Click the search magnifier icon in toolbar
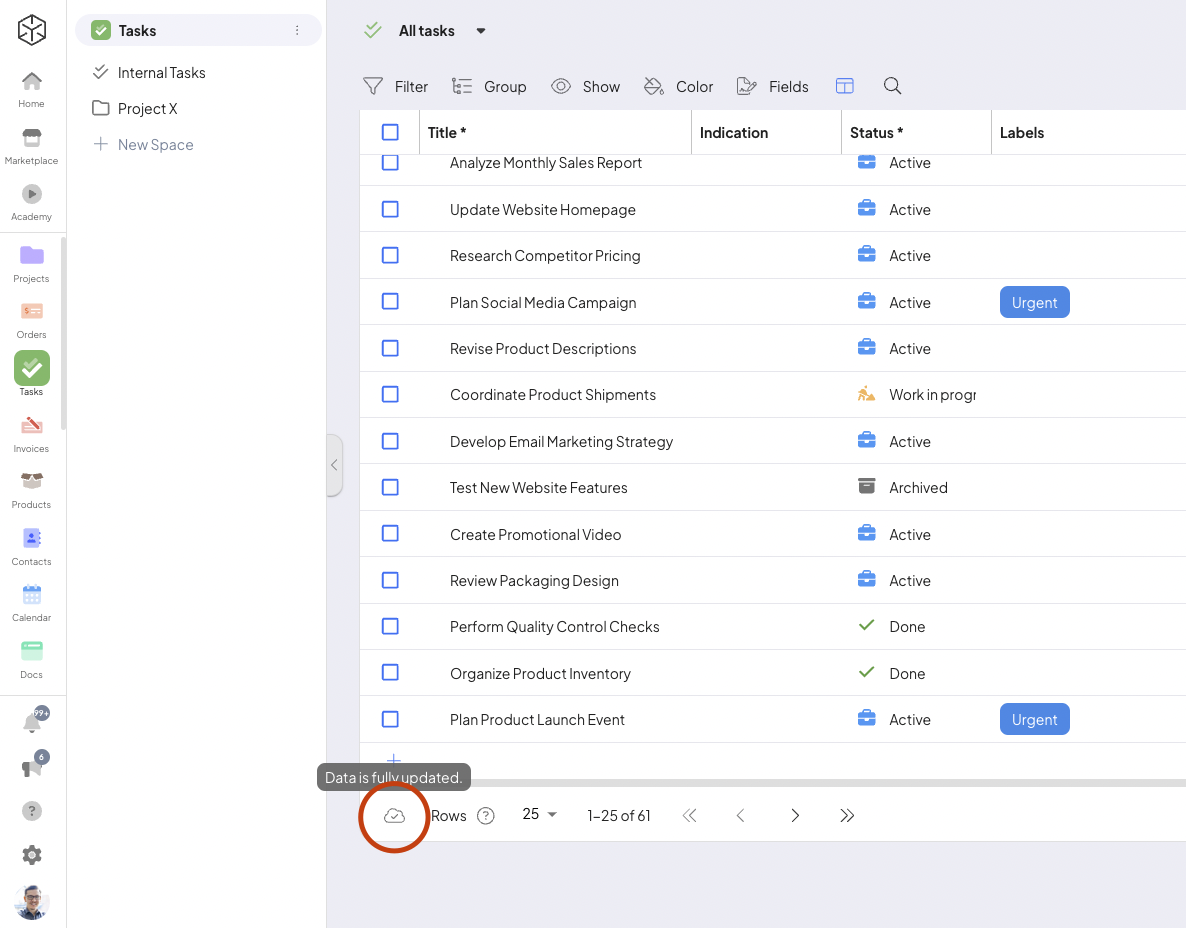The width and height of the screenshot is (1186, 928). click(x=892, y=86)
